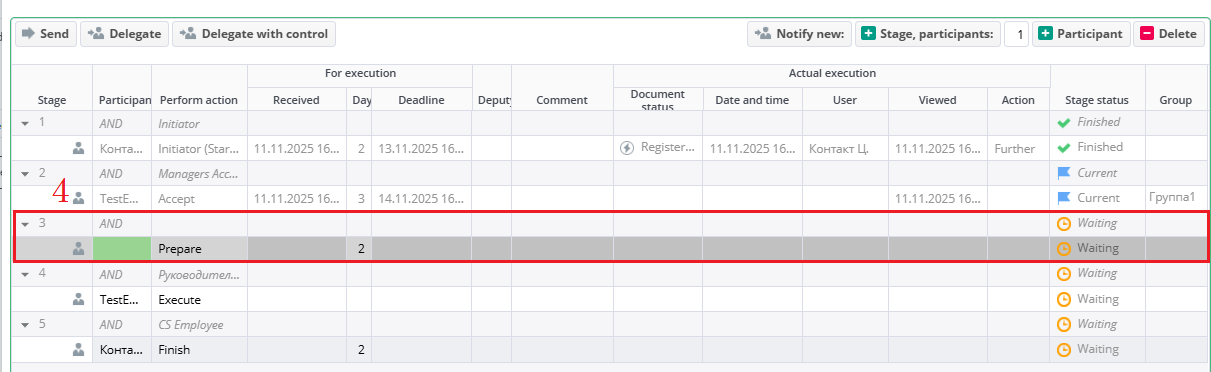Click blue flag icon in Accept row status
1211x372 pixels.
click(1064, 198)
